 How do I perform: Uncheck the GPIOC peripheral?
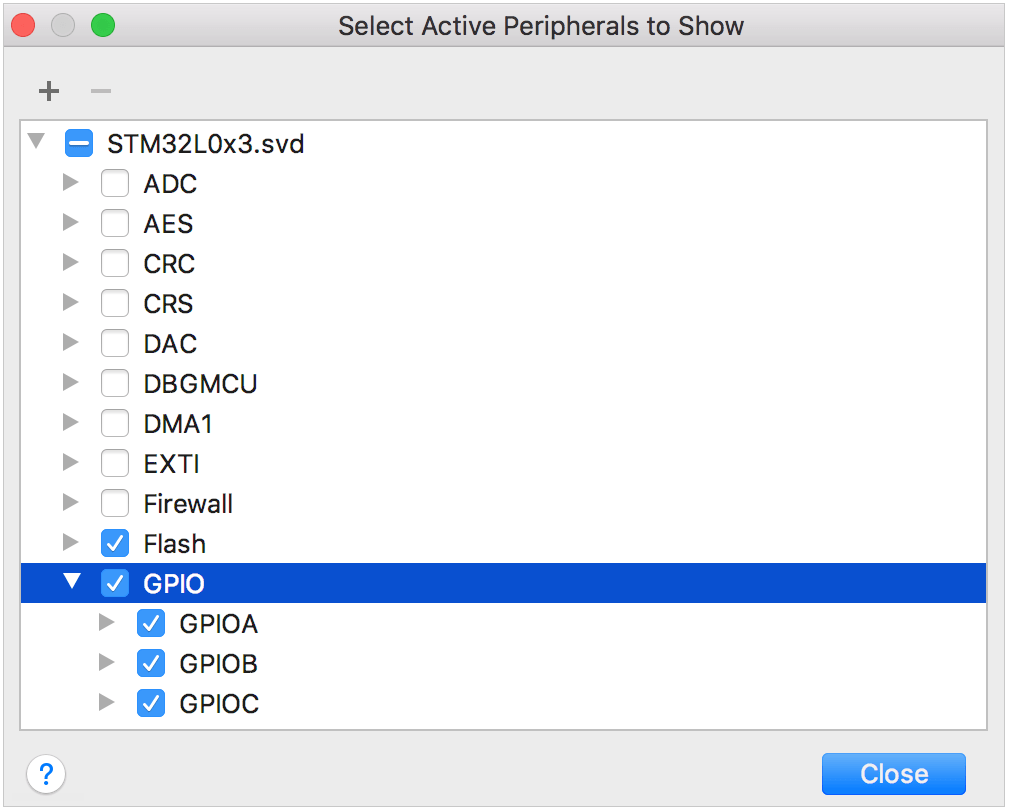click(x=150, y=703)
